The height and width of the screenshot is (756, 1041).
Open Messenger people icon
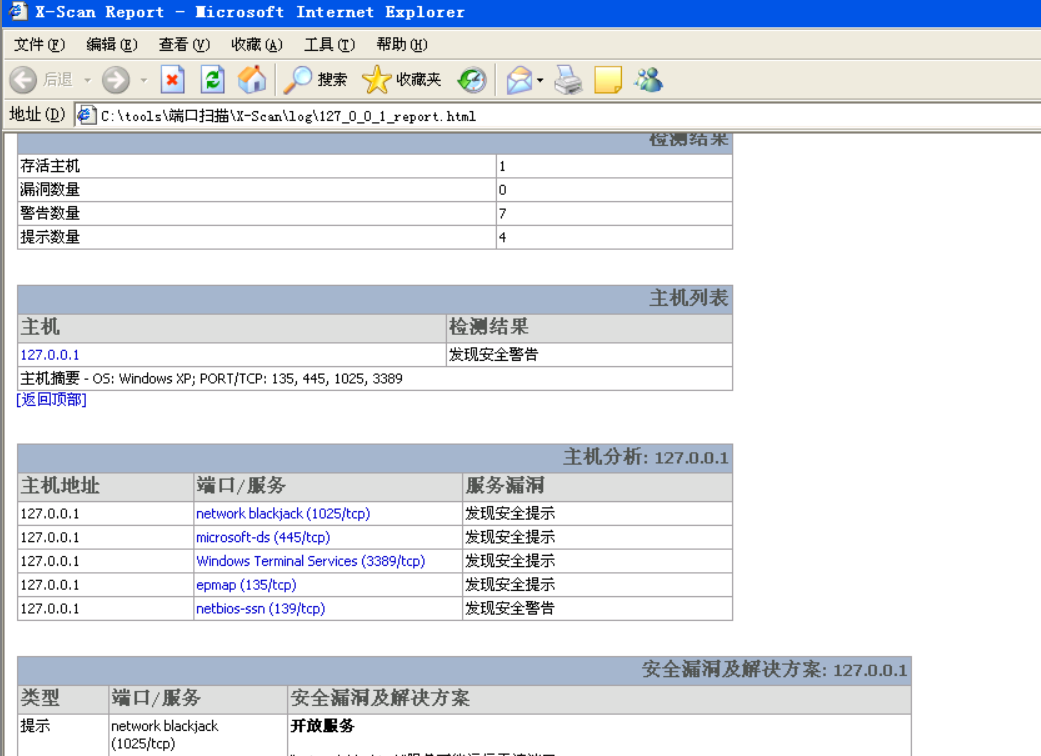tap(649, 80)
